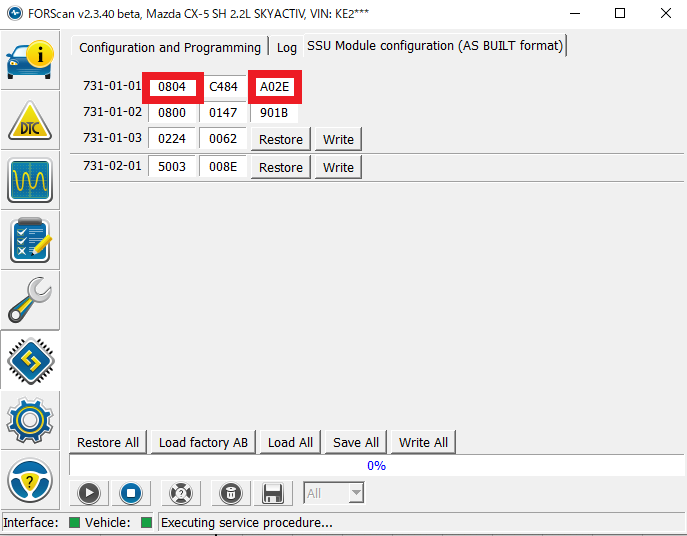Click the 0800 field in row 731-01-02

pyautogui.click(x=172, y=113)
